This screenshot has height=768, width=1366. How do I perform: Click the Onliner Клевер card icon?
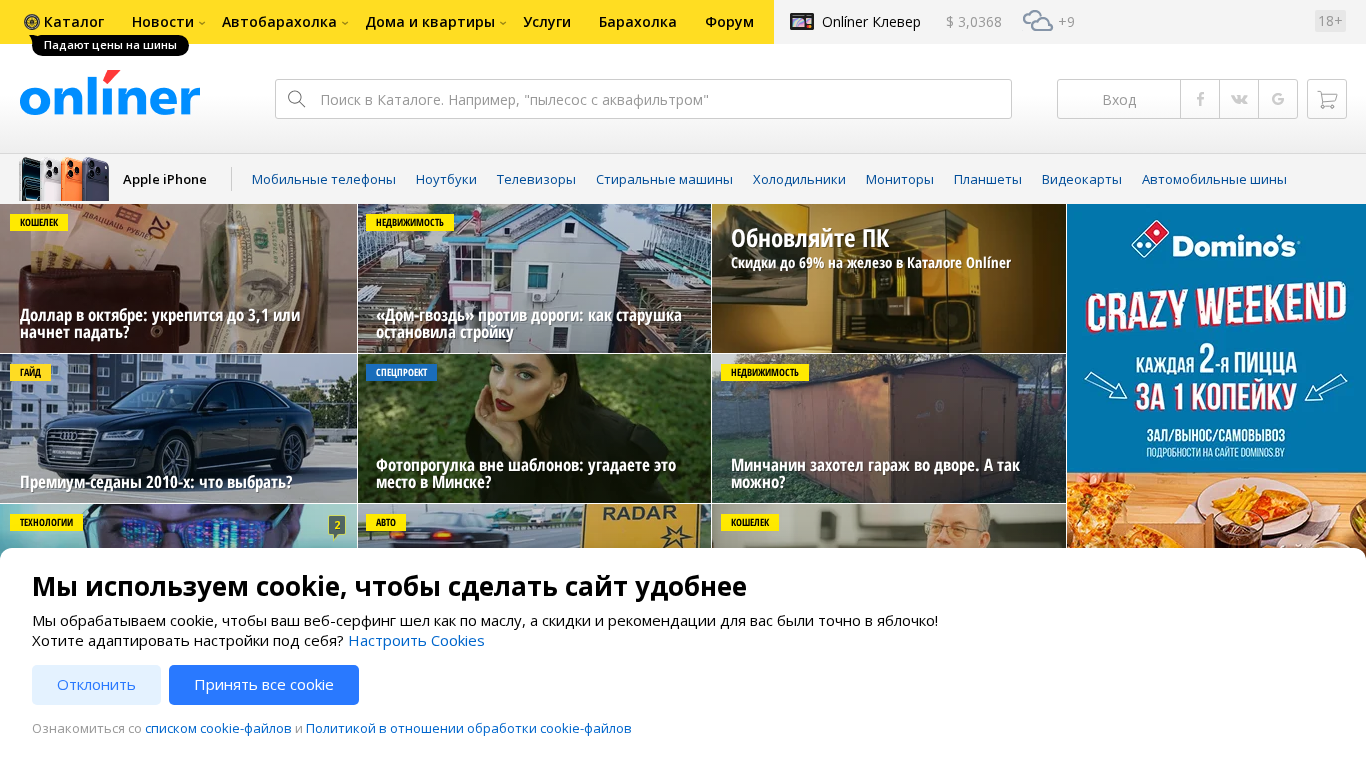802,21
